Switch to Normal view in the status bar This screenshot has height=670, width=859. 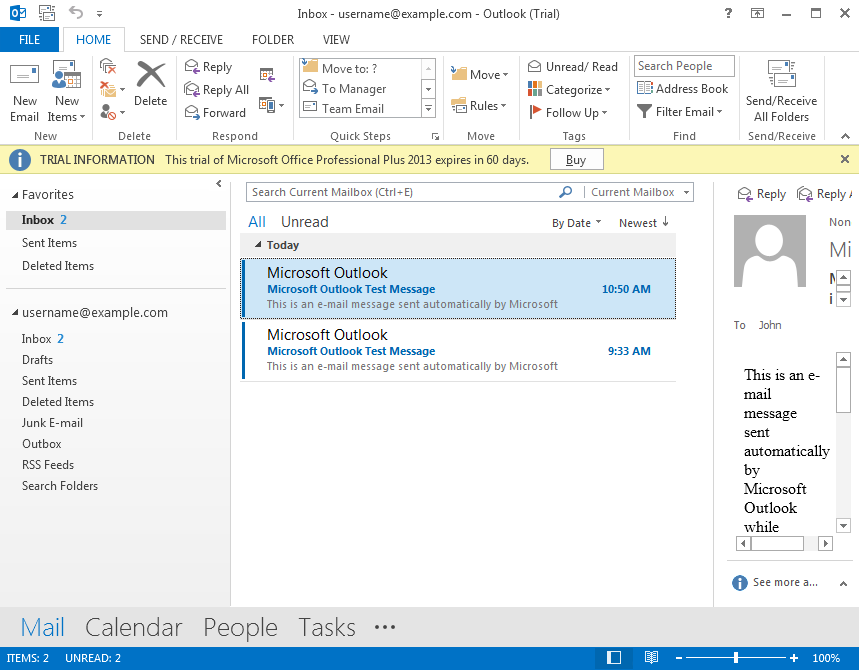613,657
